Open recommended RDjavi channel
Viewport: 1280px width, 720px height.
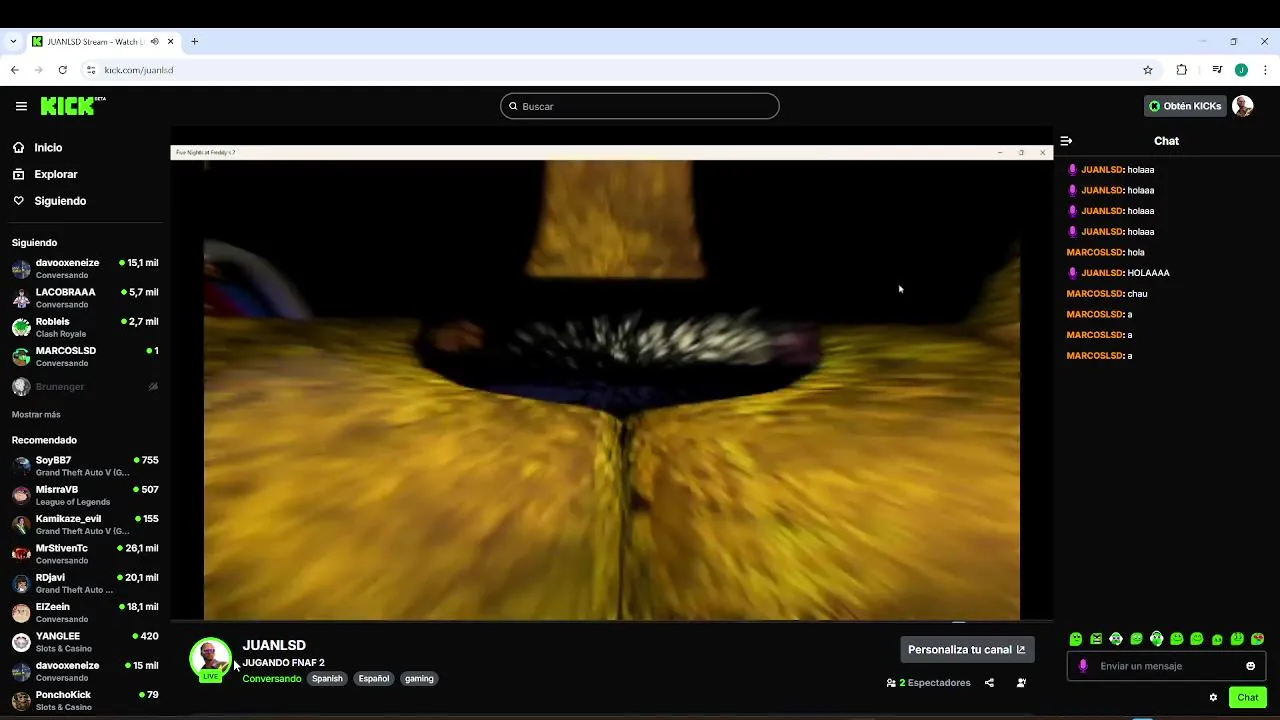tap(85, 583)
